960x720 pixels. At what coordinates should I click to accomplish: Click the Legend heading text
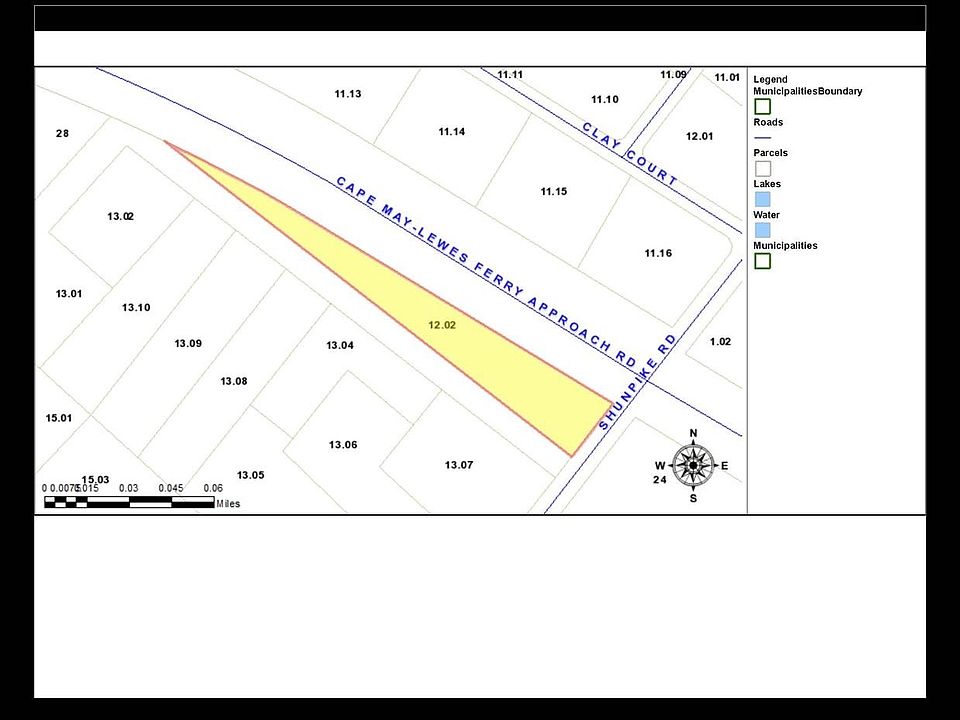tap(770, 80)
